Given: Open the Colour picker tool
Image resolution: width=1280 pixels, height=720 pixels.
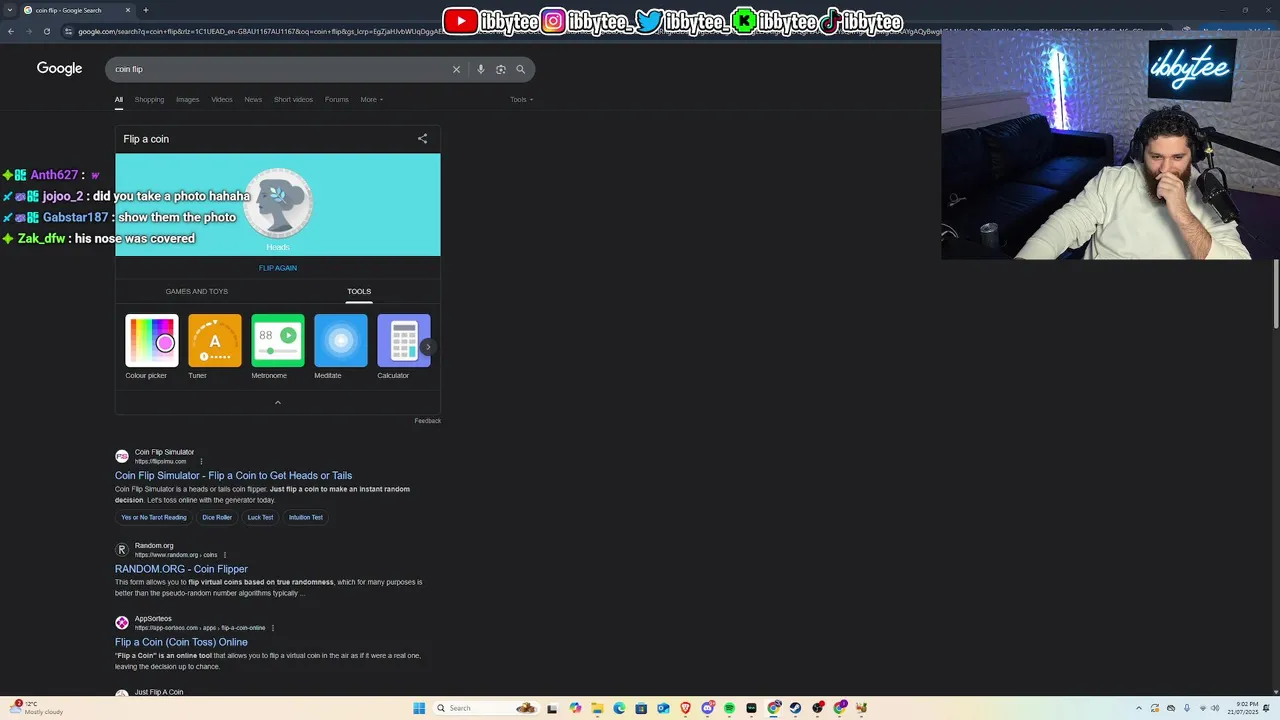Looking at the screenshot, I should (x=151, y=347).
